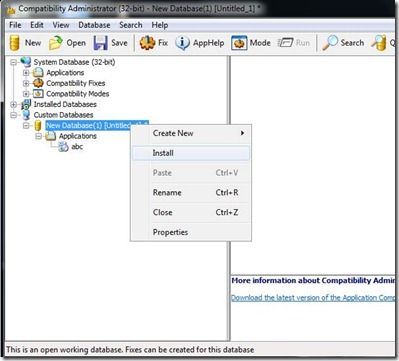399x361 pixels.
Task: Click the app icon in title bar
Action: click(11, 10)
